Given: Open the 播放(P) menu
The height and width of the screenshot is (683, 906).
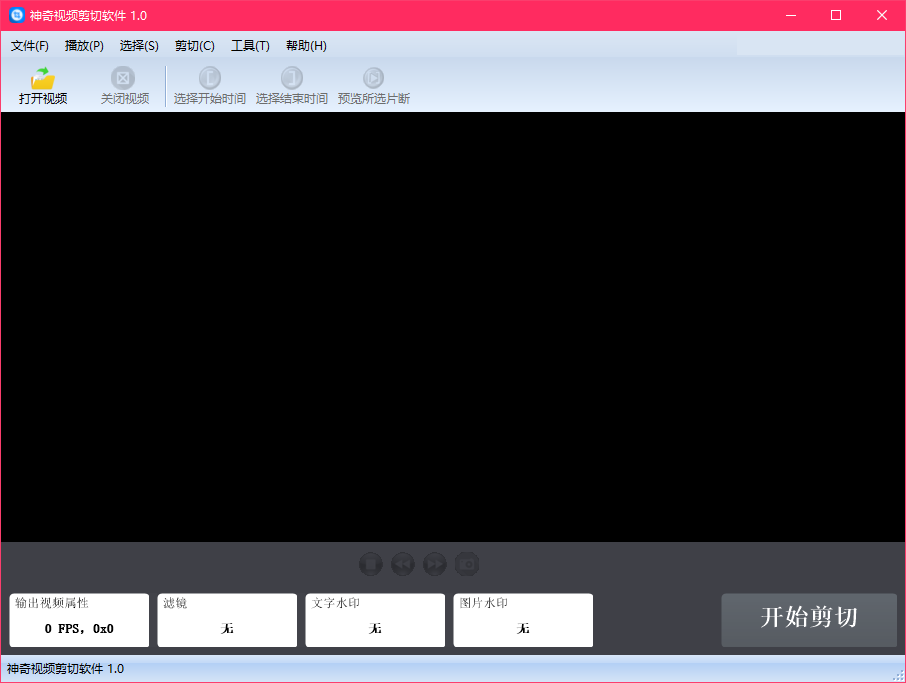Looking at the screenshot, I should point(84,45).
